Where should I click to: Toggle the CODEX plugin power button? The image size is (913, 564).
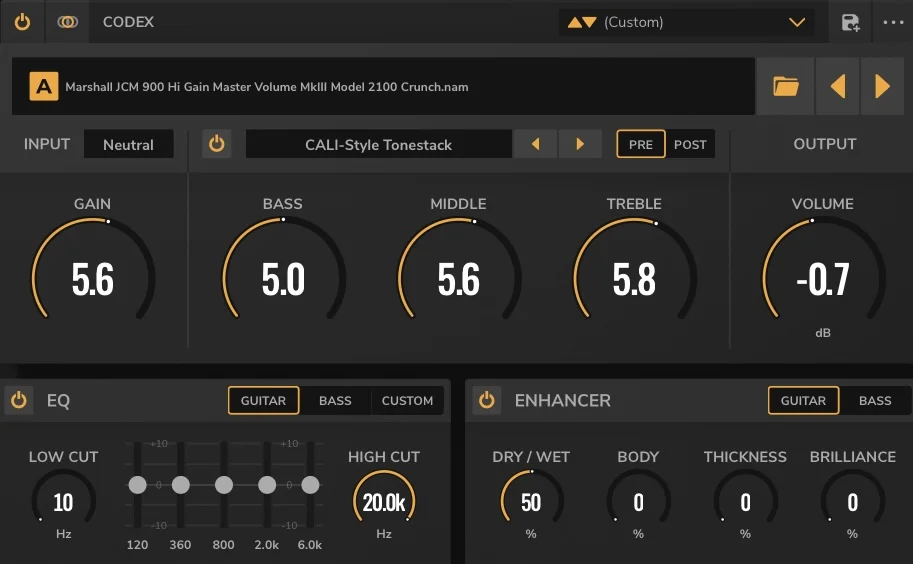click(x=22, y=22)
